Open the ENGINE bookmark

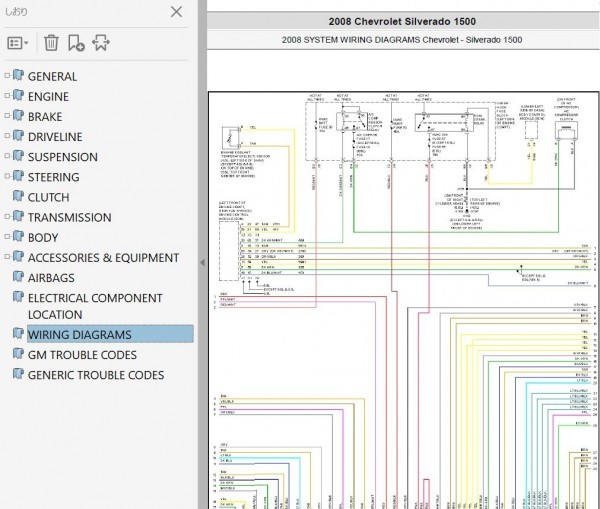[x=48, y=96]
